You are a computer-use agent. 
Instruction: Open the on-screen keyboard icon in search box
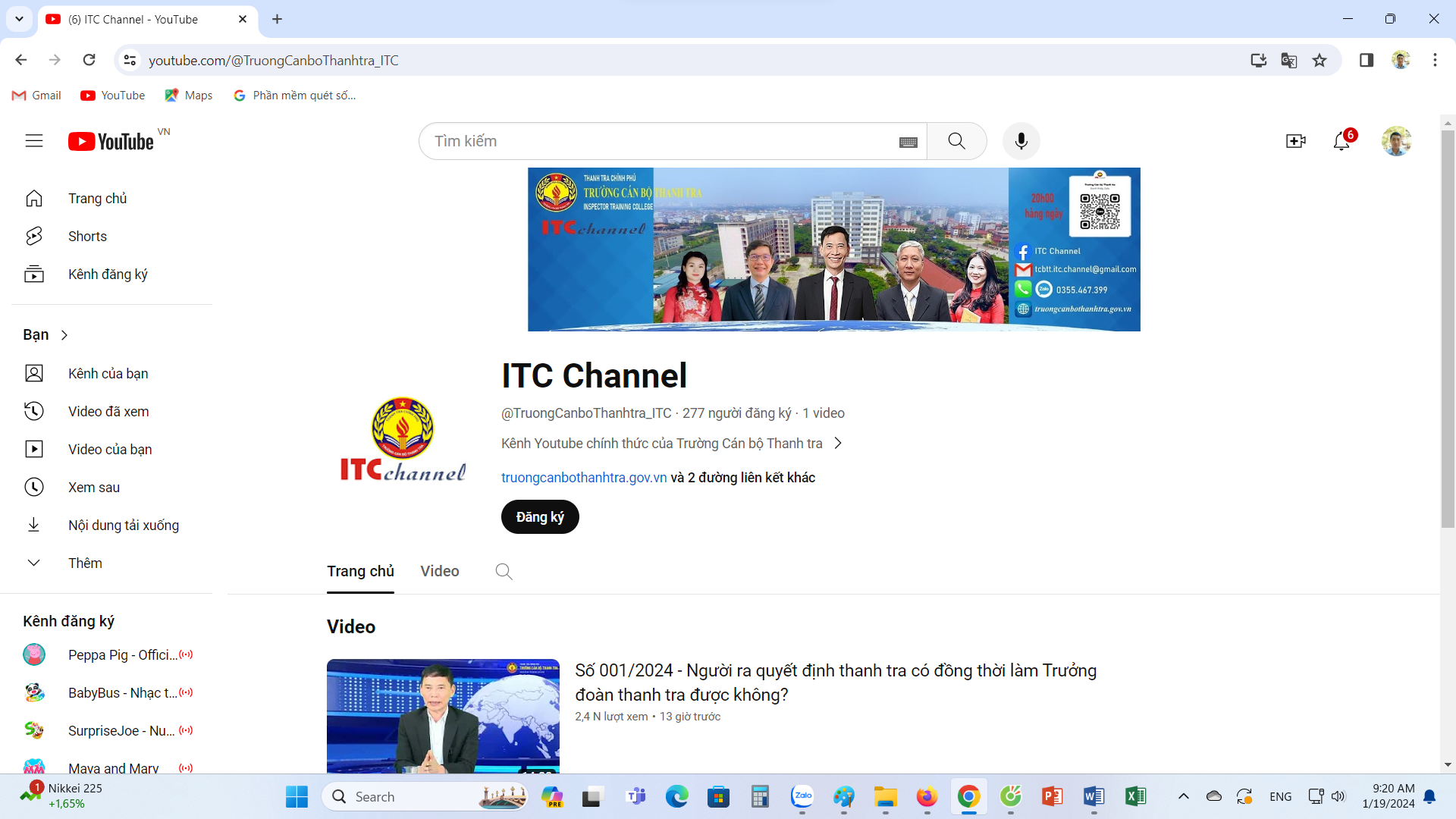[x=908, y=142]
